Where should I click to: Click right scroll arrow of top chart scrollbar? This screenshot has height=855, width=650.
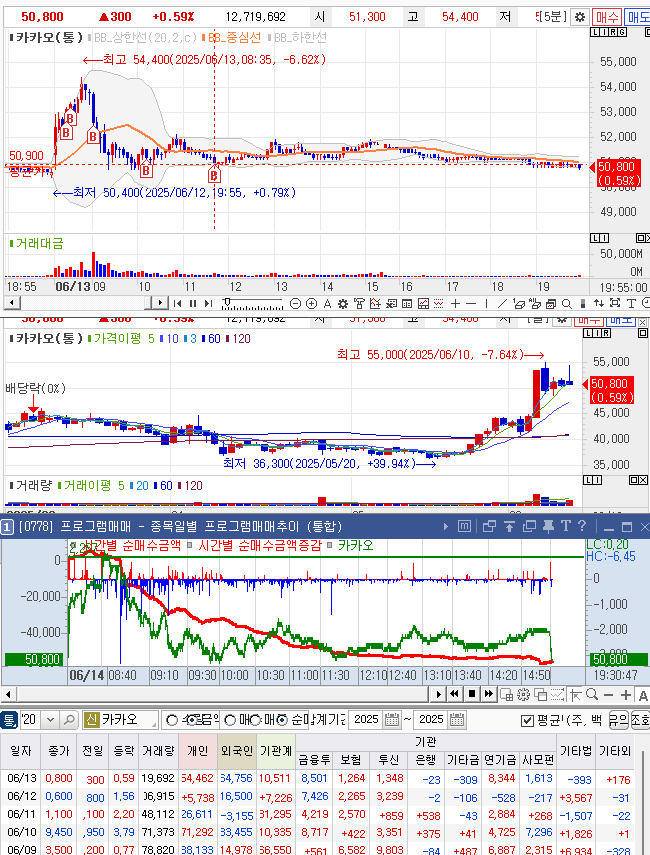click(160, 303)
